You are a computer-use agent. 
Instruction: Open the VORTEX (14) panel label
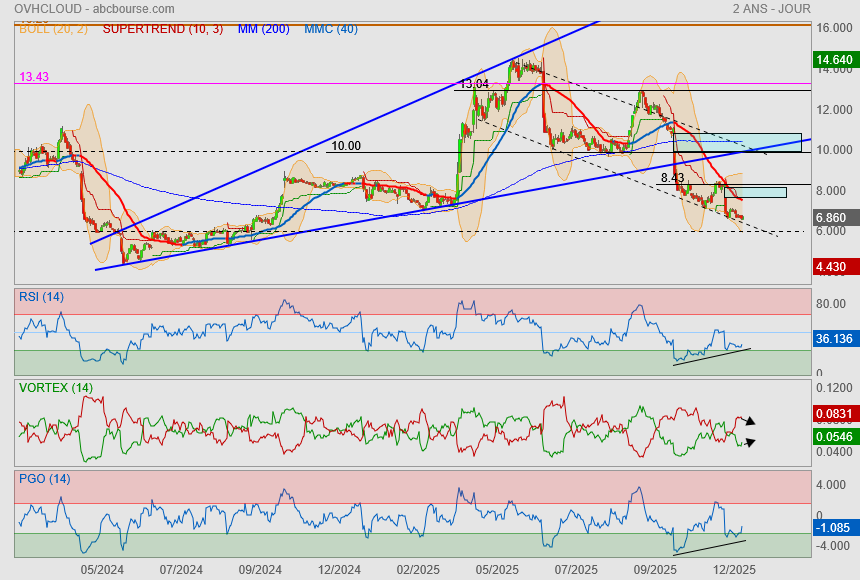(56, 388)
